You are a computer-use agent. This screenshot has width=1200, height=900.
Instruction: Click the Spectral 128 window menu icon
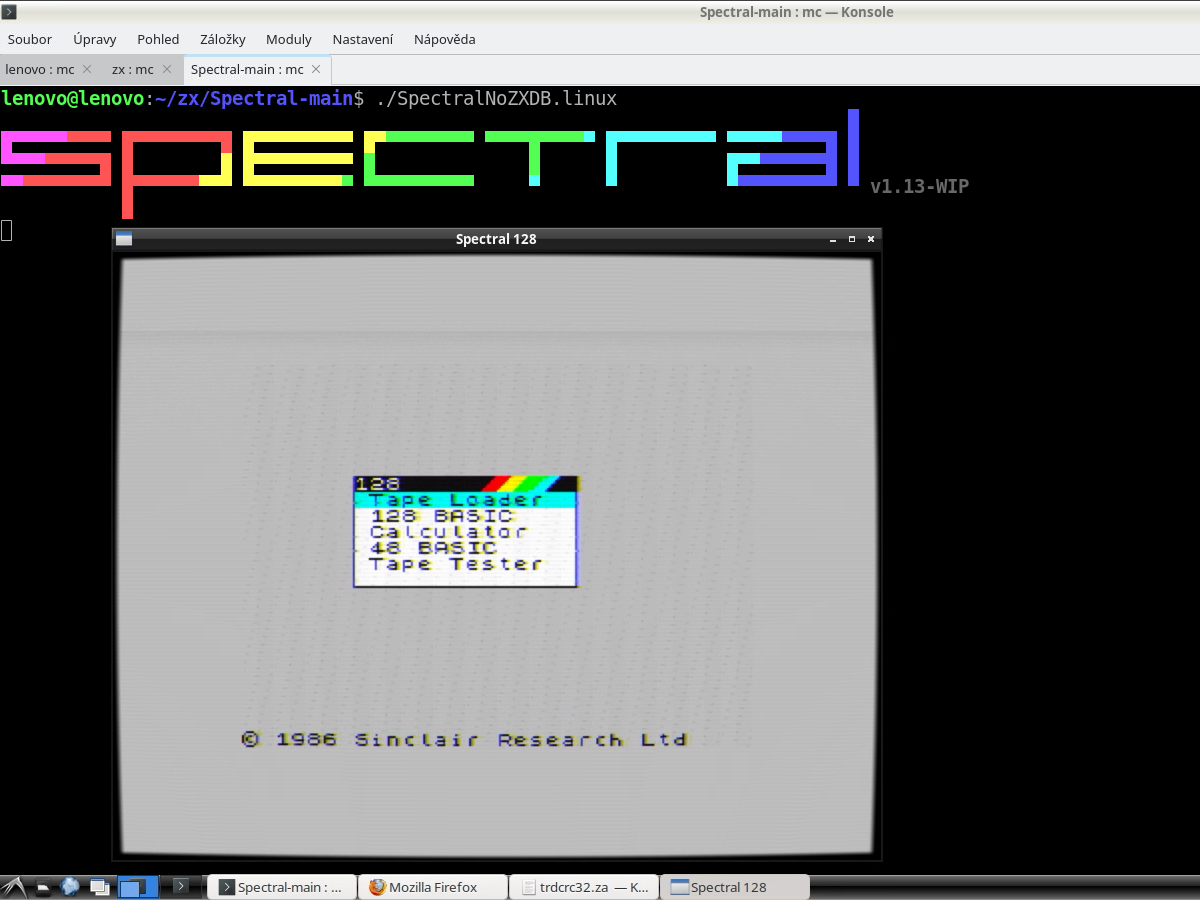tap(124, 239)
